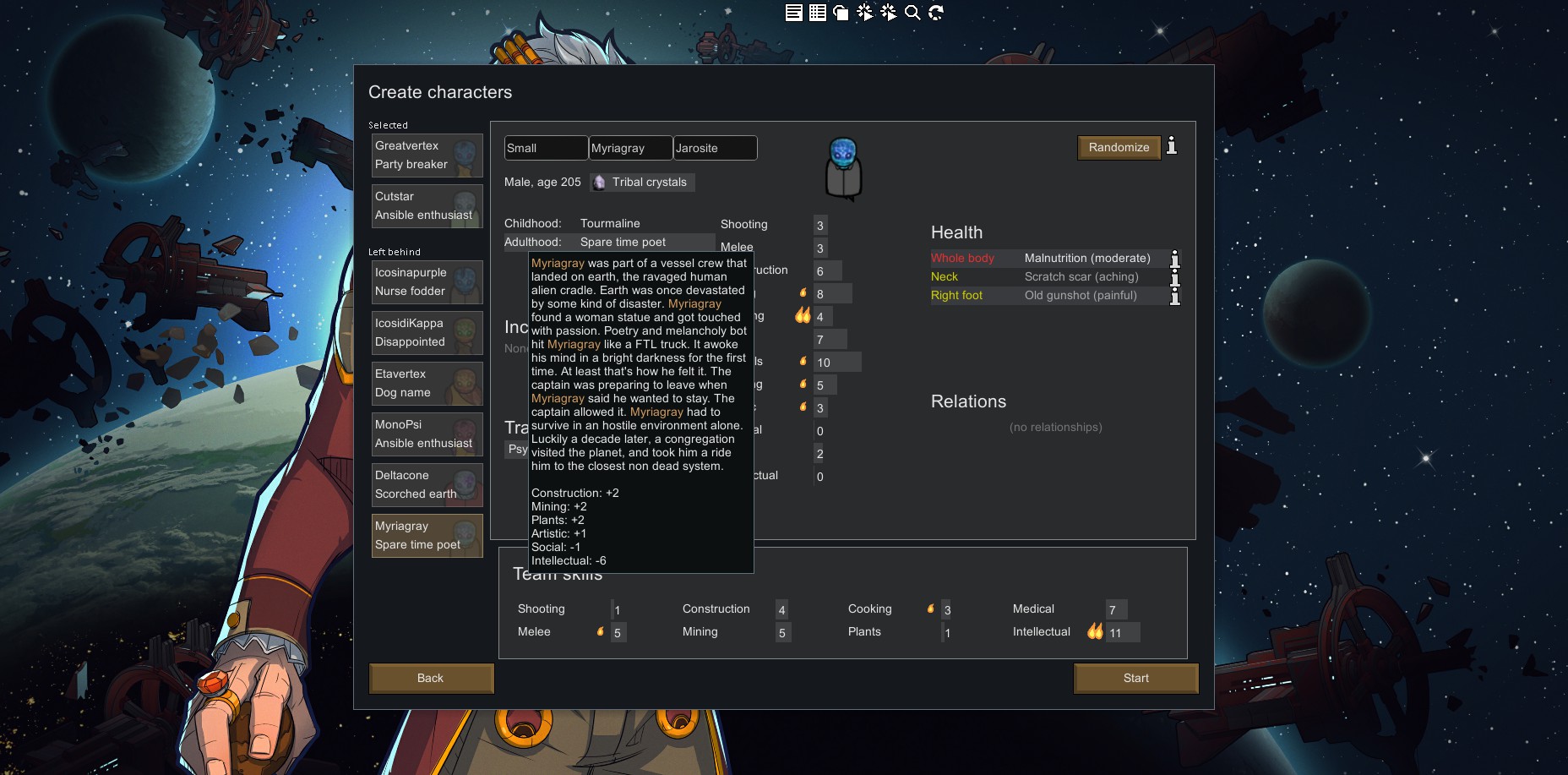Image resolution: width=1568 pixels, height=775 pixels.
Task: Click the 'Whole body' health entry
Action: pyautogui.click(x=962, y=259)
